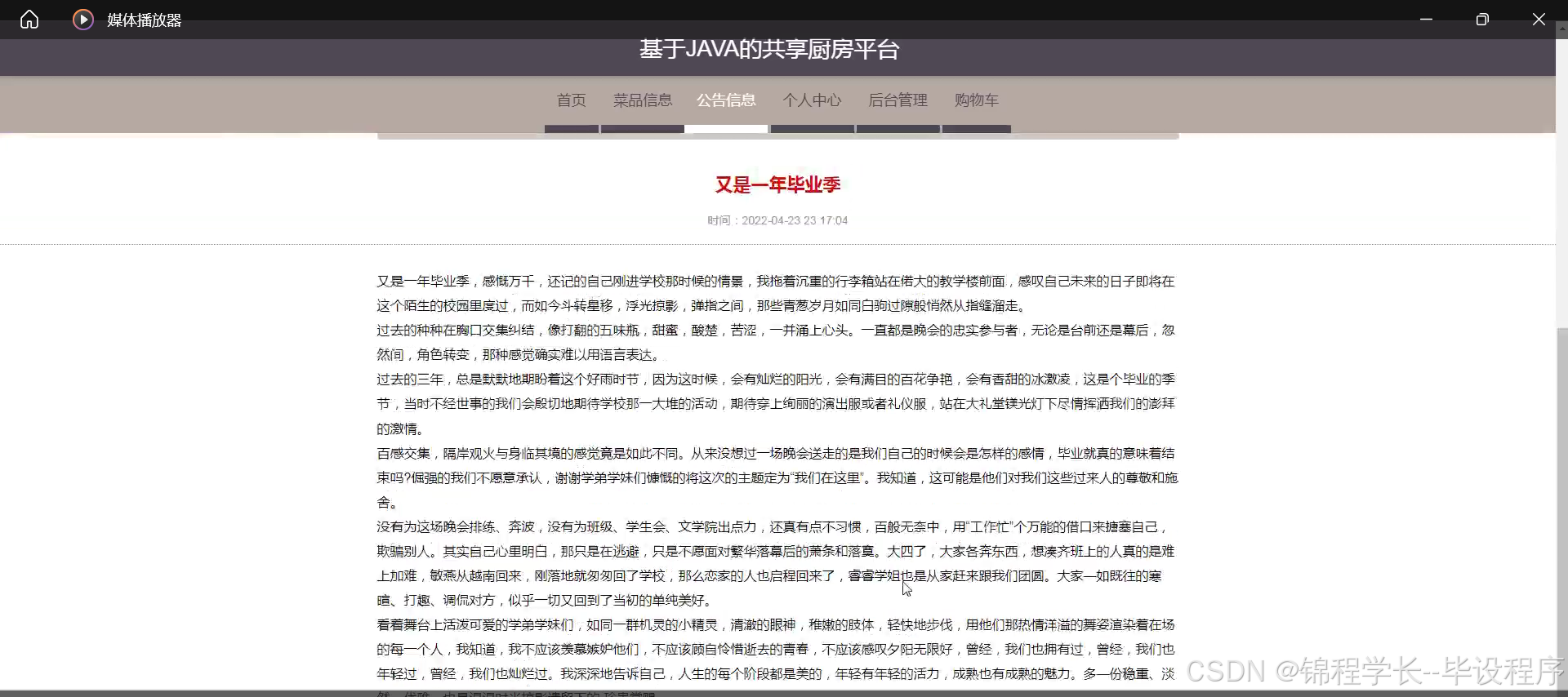This screenshot has height=697, width=1568.
Task: Click the timestamp 时间：2022-04-23 text
Action: point(777,220)
